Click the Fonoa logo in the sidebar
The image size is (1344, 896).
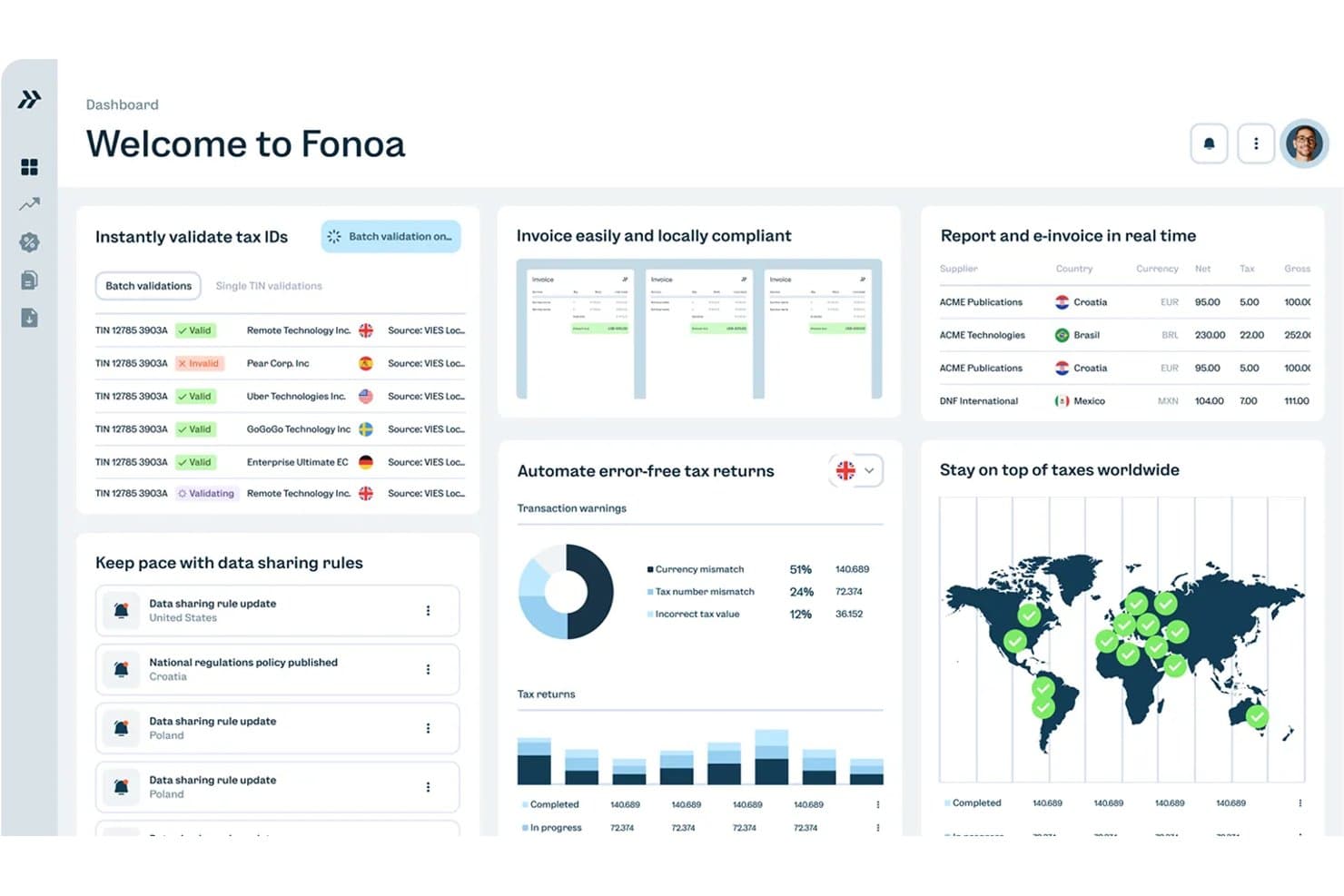click(29, 99)
